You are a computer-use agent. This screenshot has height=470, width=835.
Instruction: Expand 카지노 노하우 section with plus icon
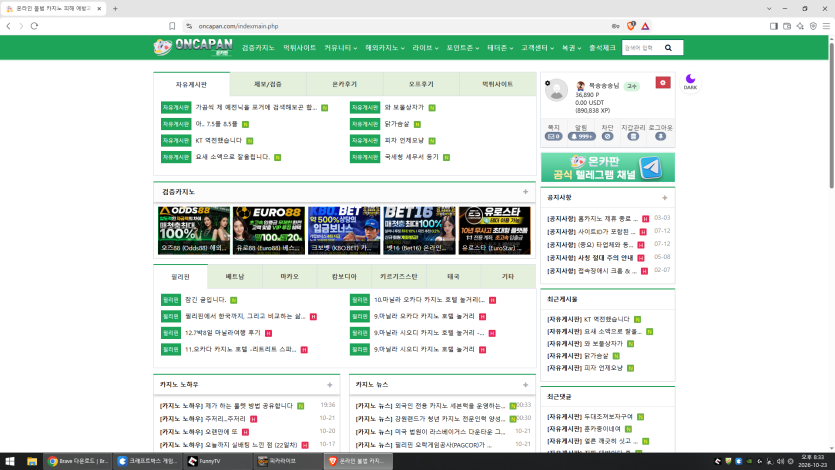point(330,384)
